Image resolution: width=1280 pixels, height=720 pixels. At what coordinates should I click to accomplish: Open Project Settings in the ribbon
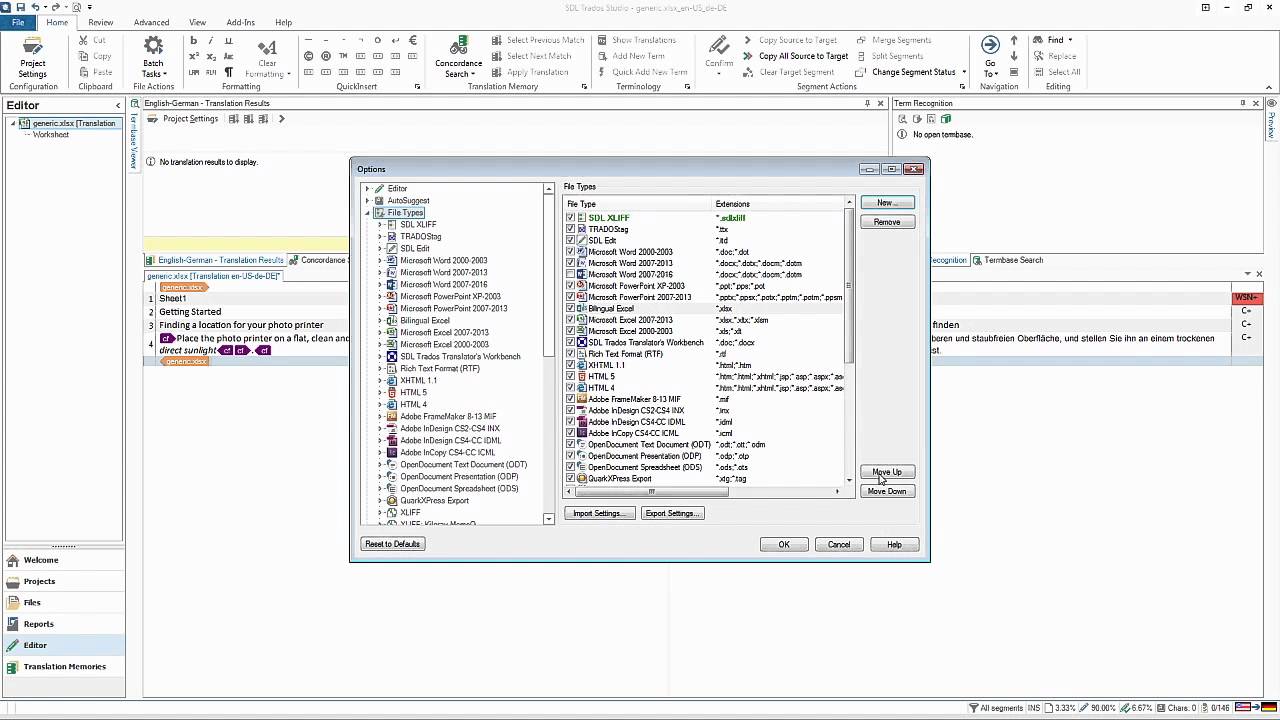point(32,57)
